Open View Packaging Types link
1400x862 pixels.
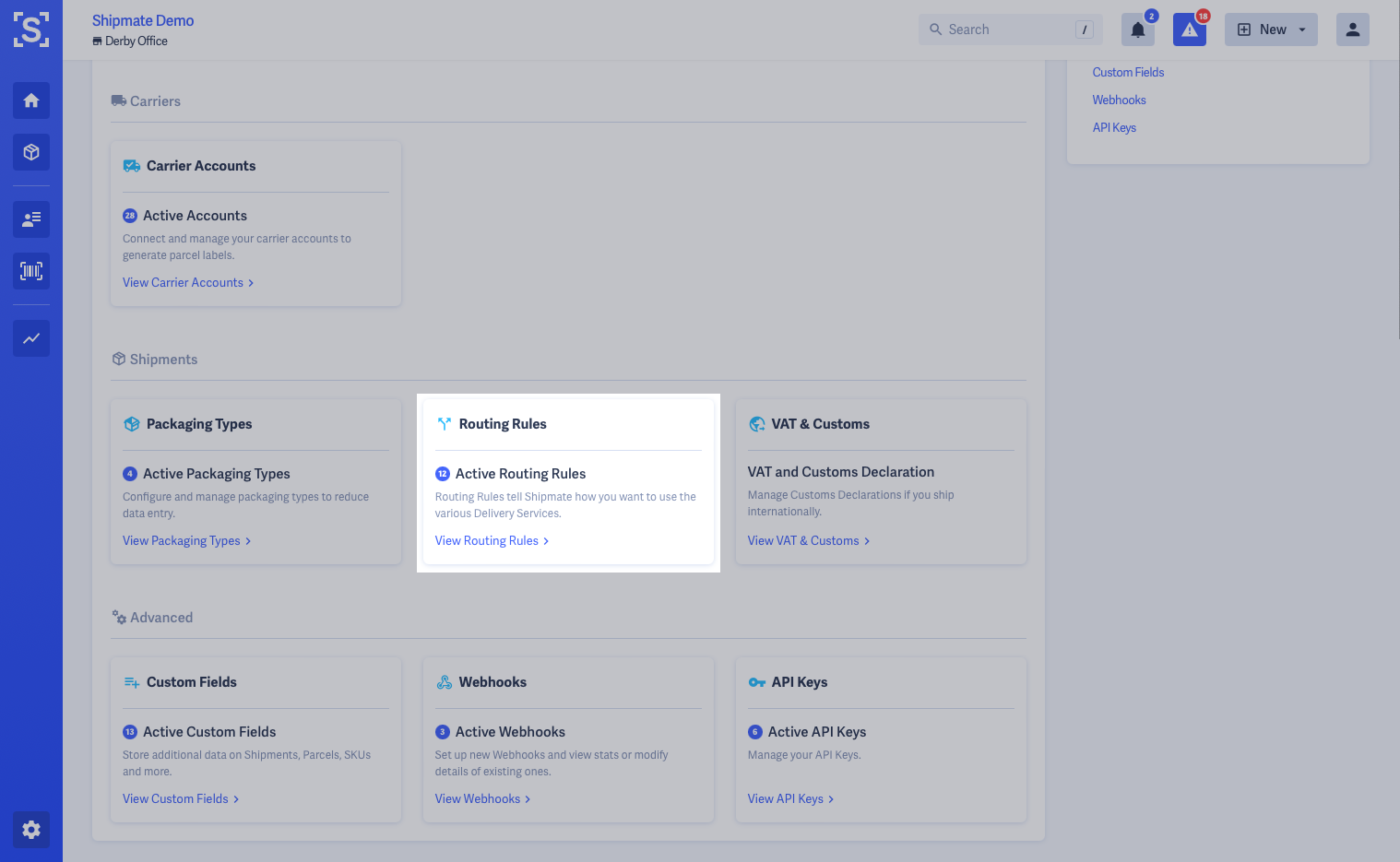[187, 541]
